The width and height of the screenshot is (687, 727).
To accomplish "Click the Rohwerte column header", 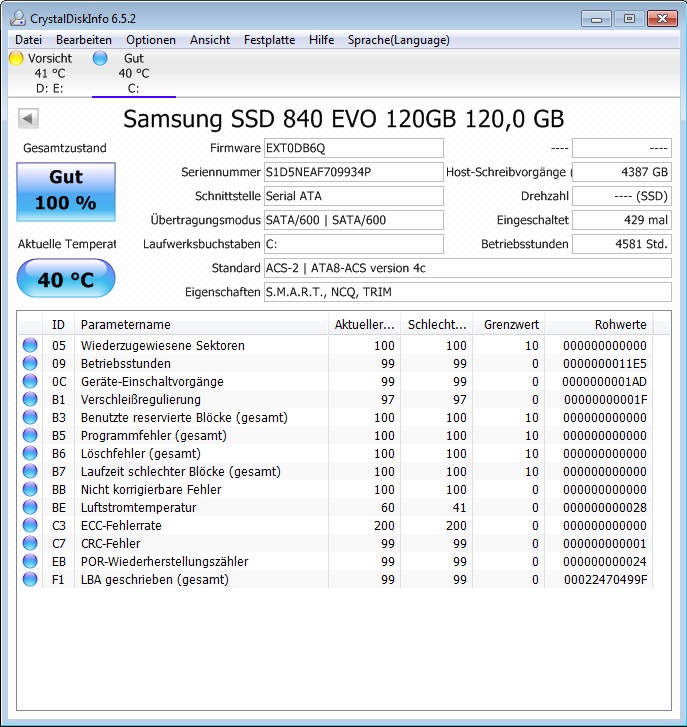I will tap(599, 325).
